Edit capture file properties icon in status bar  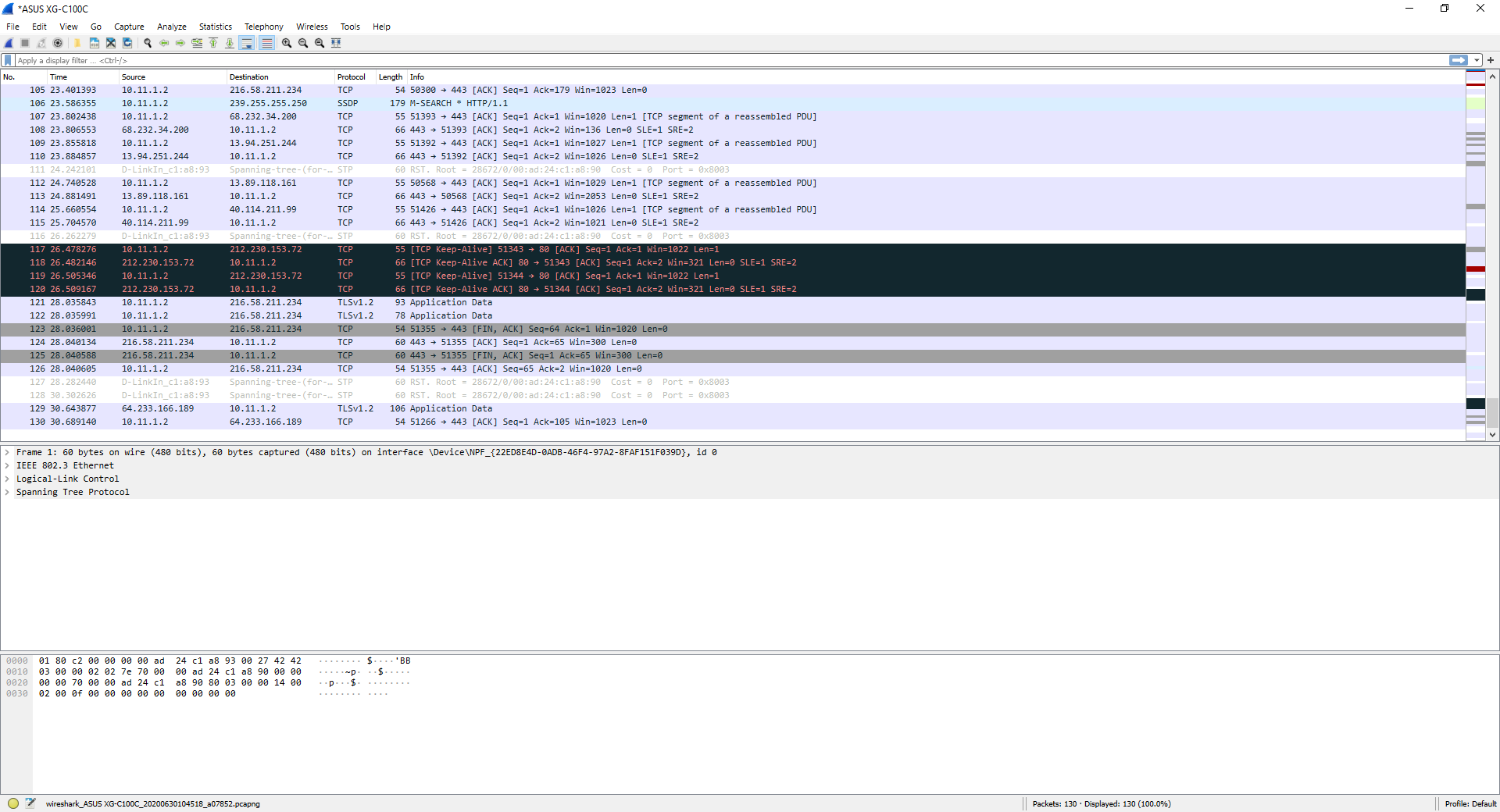(30, 803)
